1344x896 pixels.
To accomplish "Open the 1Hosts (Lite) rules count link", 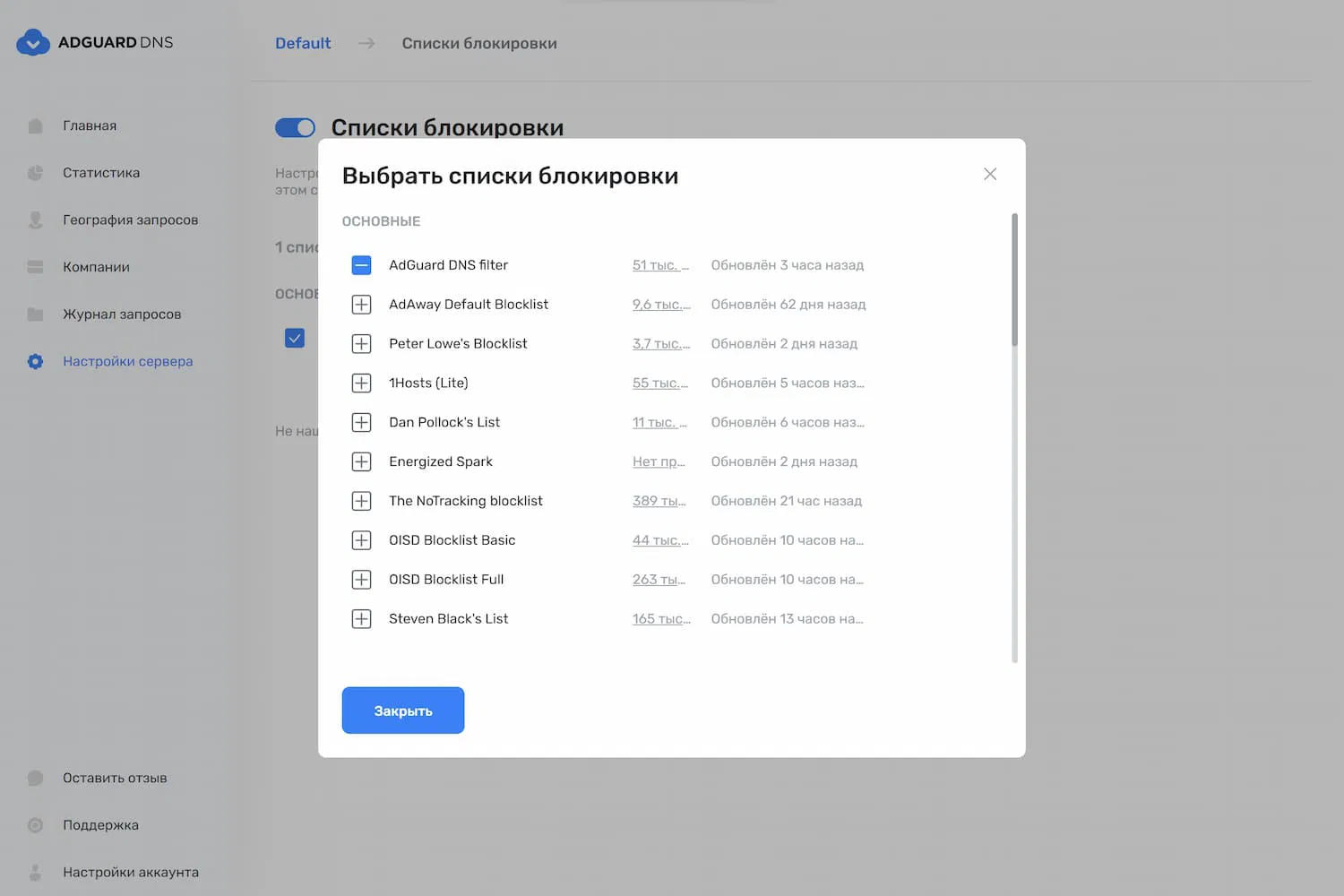I will click(x=660, y=383).
